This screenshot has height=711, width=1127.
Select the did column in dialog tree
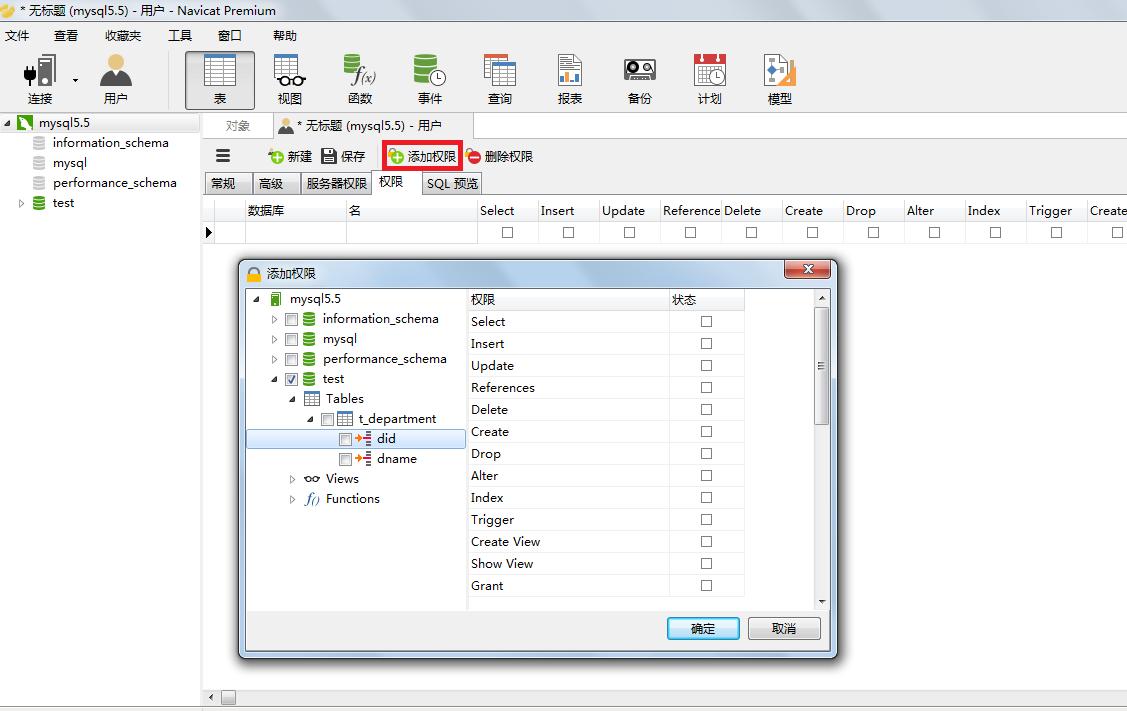(x=386, y=439)
